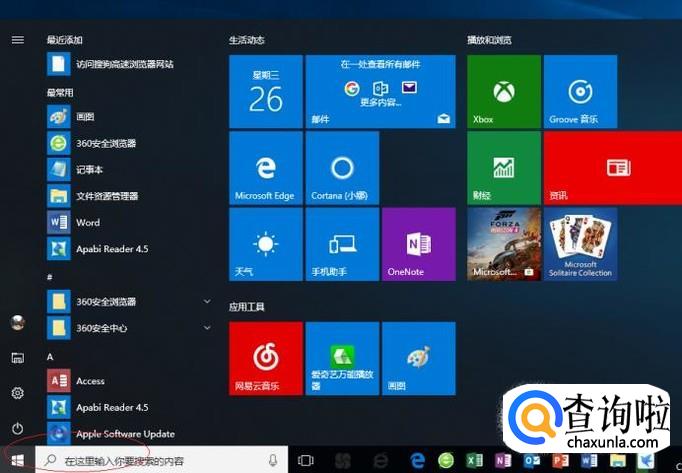Expand the 360安全浏览器 folder chevron
Screen dimensions: 682x473
click(207, 301)
